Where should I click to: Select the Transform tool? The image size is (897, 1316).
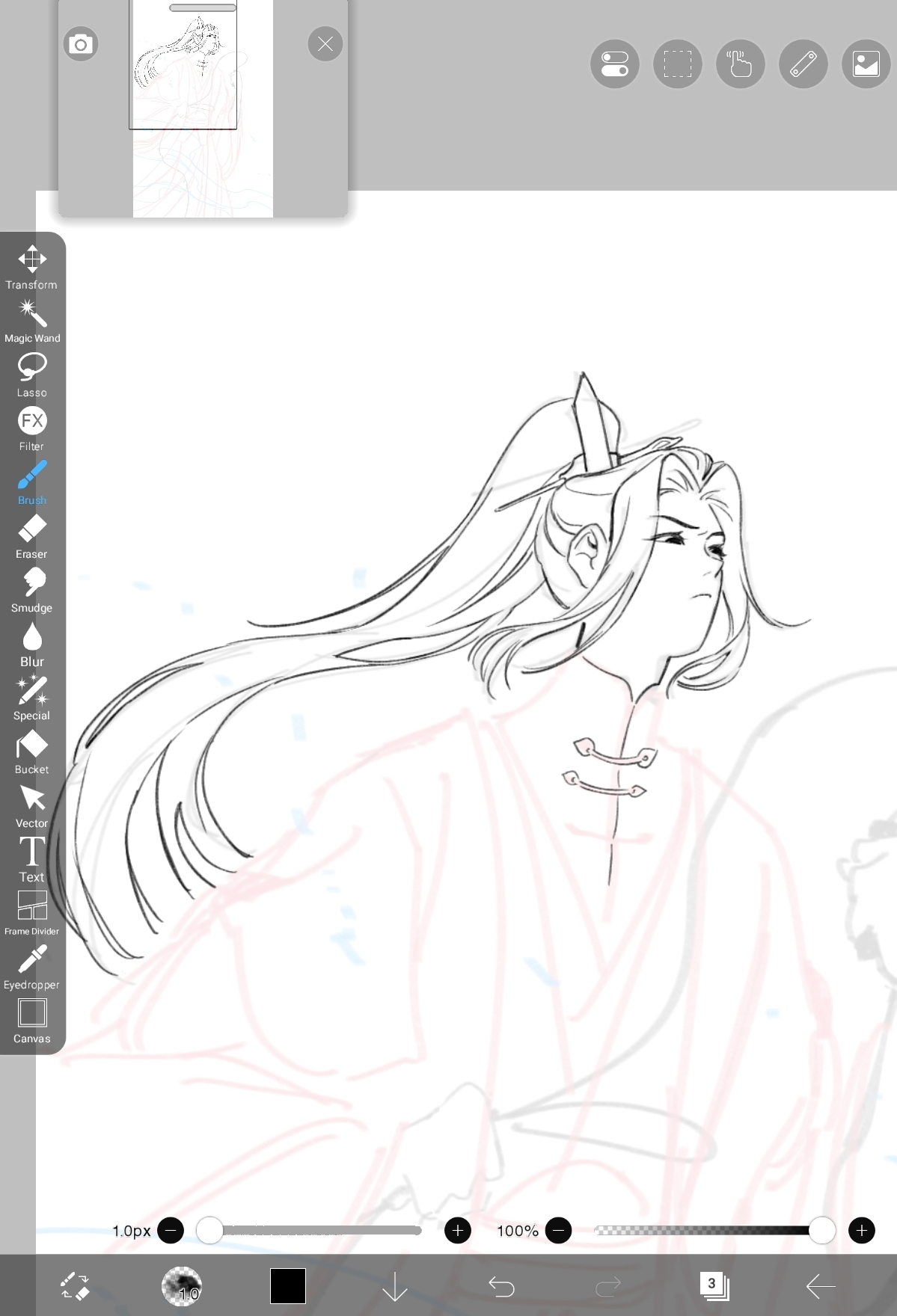(x=31, y=266)
